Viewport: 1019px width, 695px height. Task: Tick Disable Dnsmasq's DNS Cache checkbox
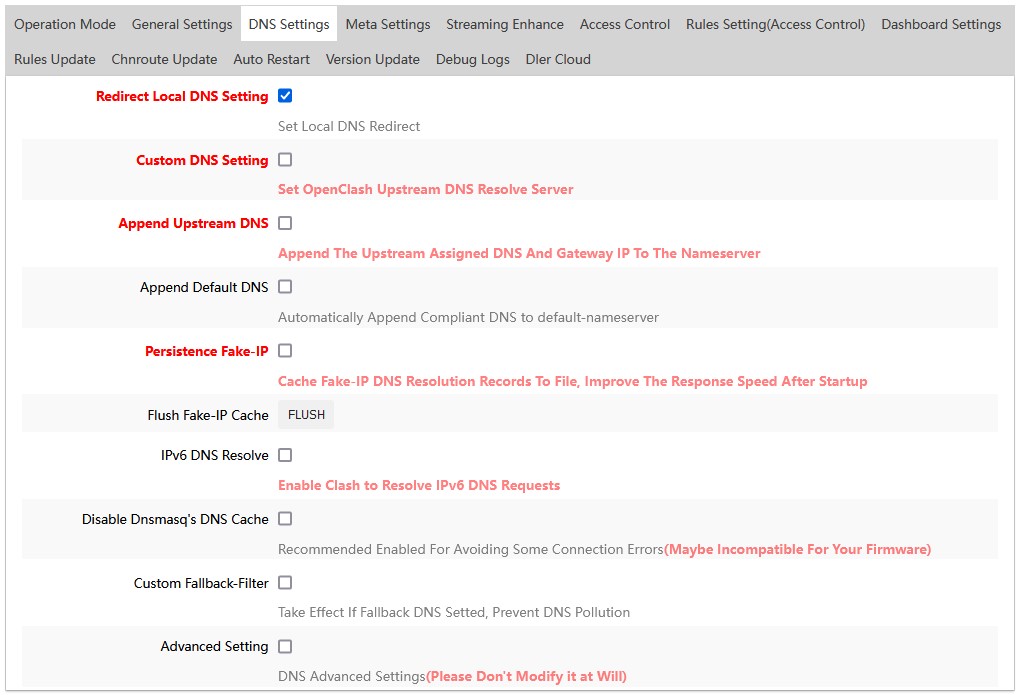[285, 518]
